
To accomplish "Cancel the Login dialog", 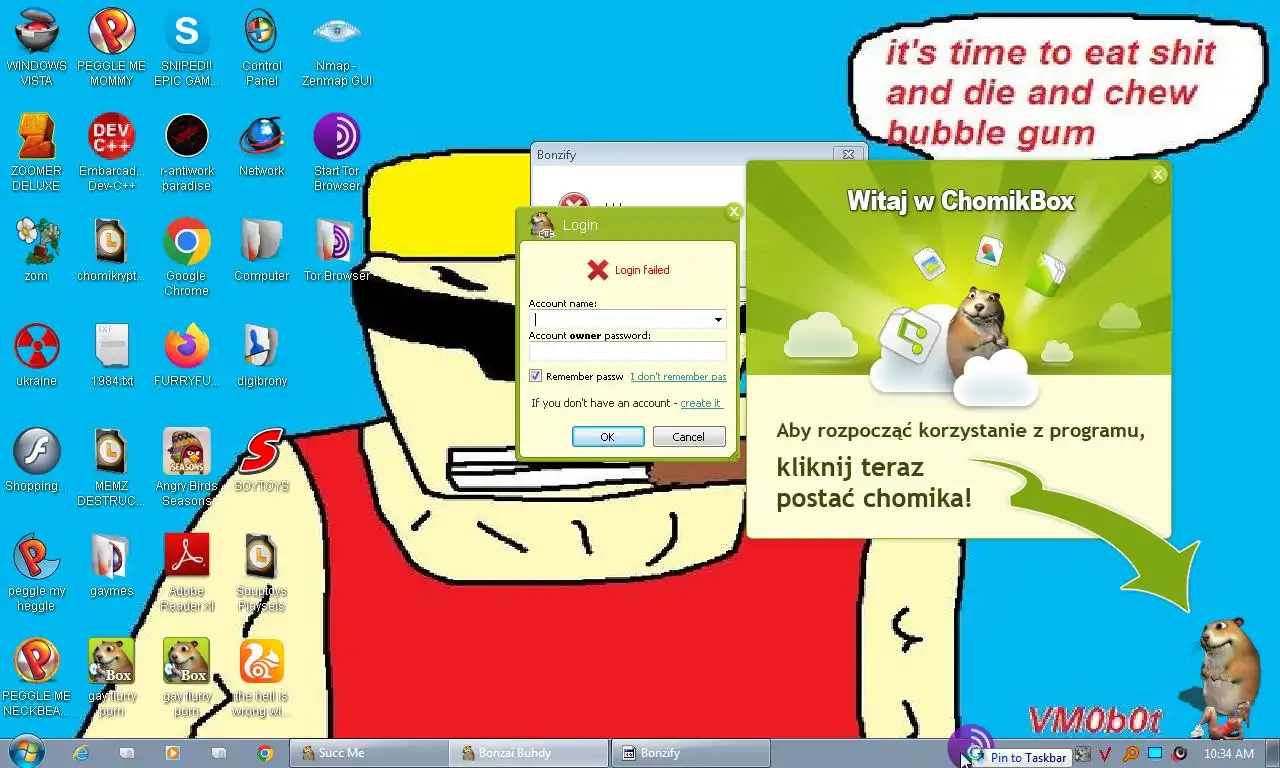I will [x=689, y=437].
